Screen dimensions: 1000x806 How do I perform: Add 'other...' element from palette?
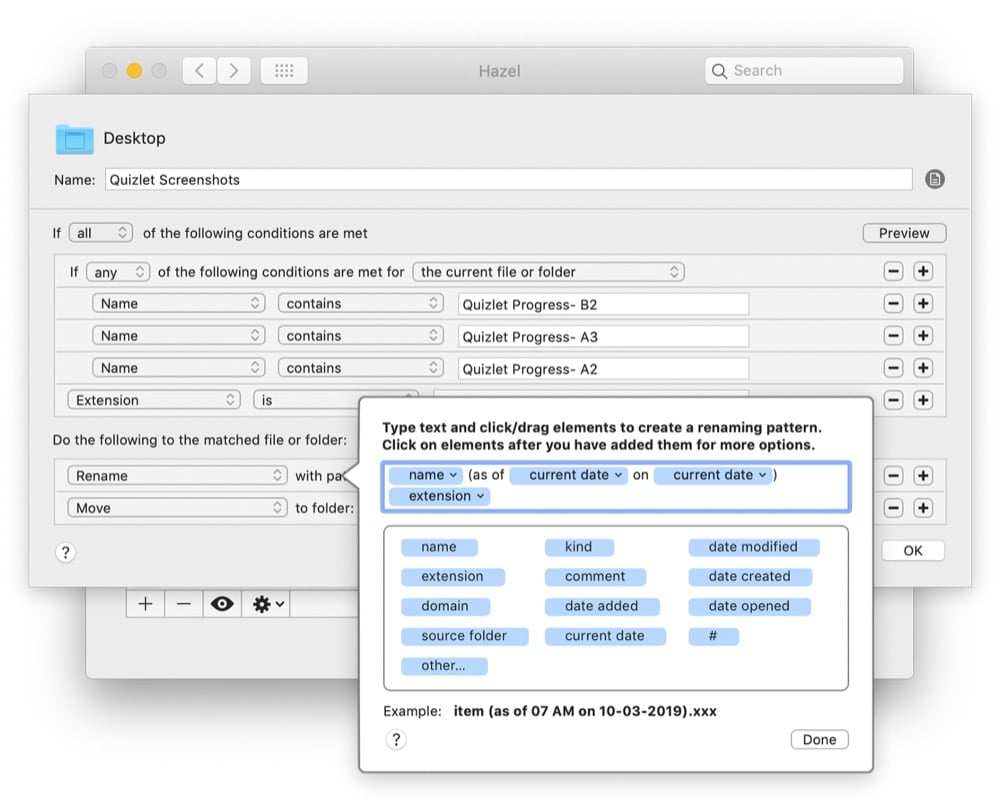point(443,666)
